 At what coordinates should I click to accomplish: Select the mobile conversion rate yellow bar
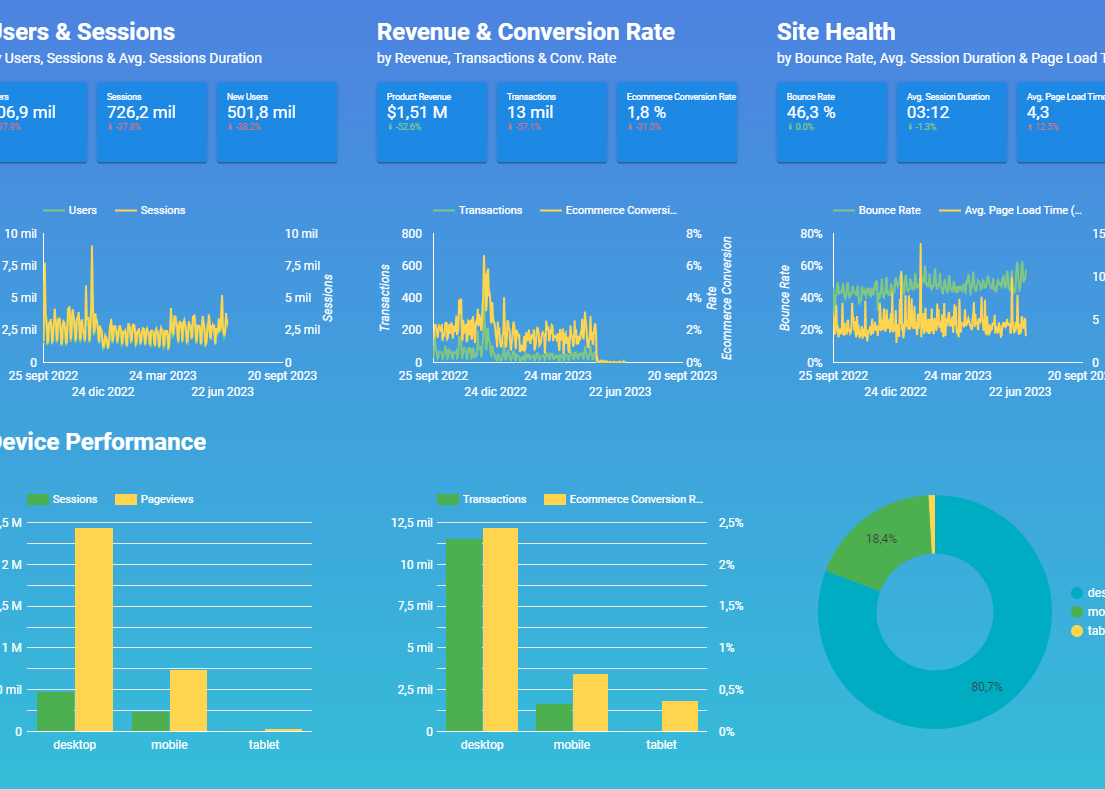(x=591, y=702)
